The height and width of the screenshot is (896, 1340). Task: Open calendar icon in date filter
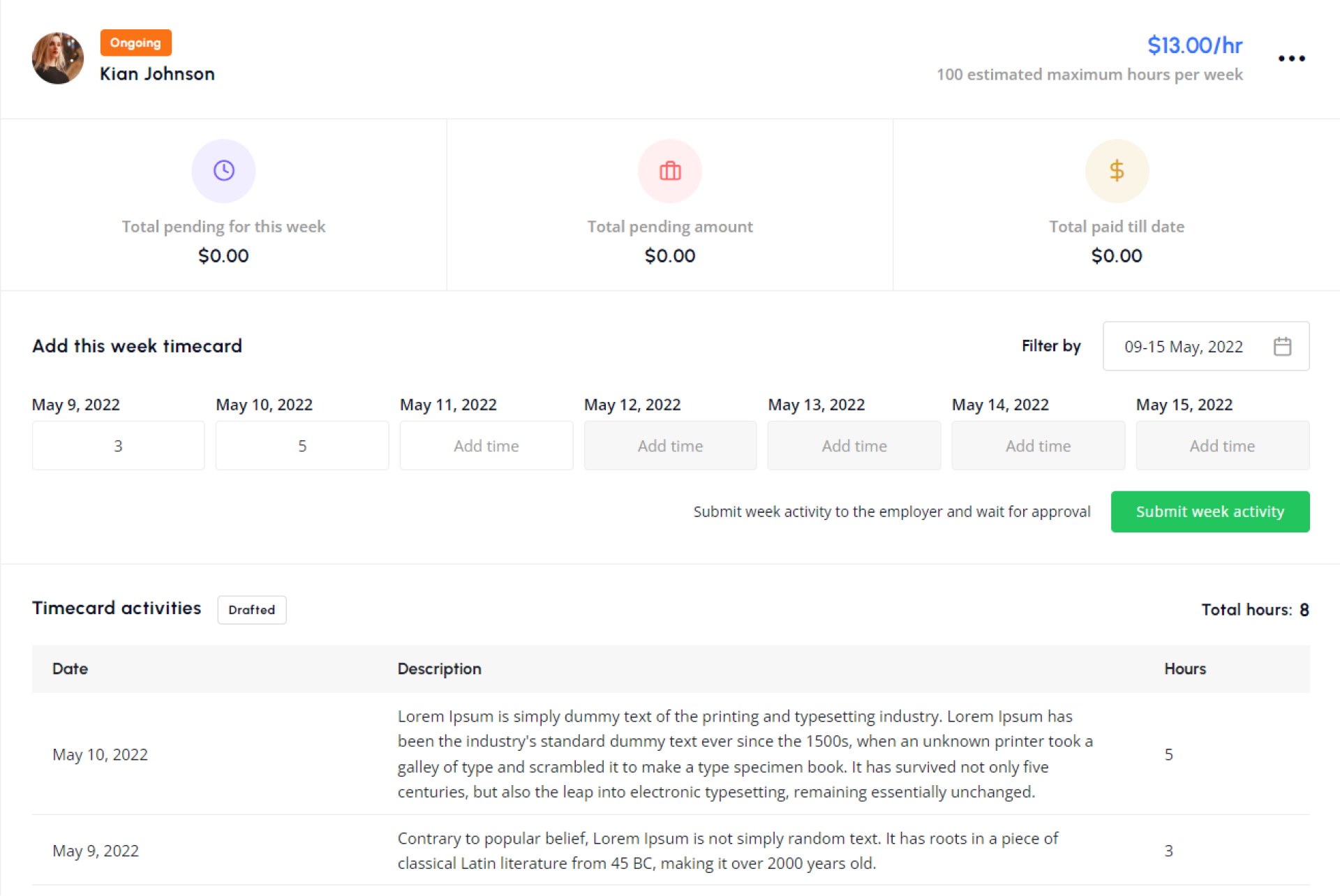pyautogui.click(x=1282, y=346)
